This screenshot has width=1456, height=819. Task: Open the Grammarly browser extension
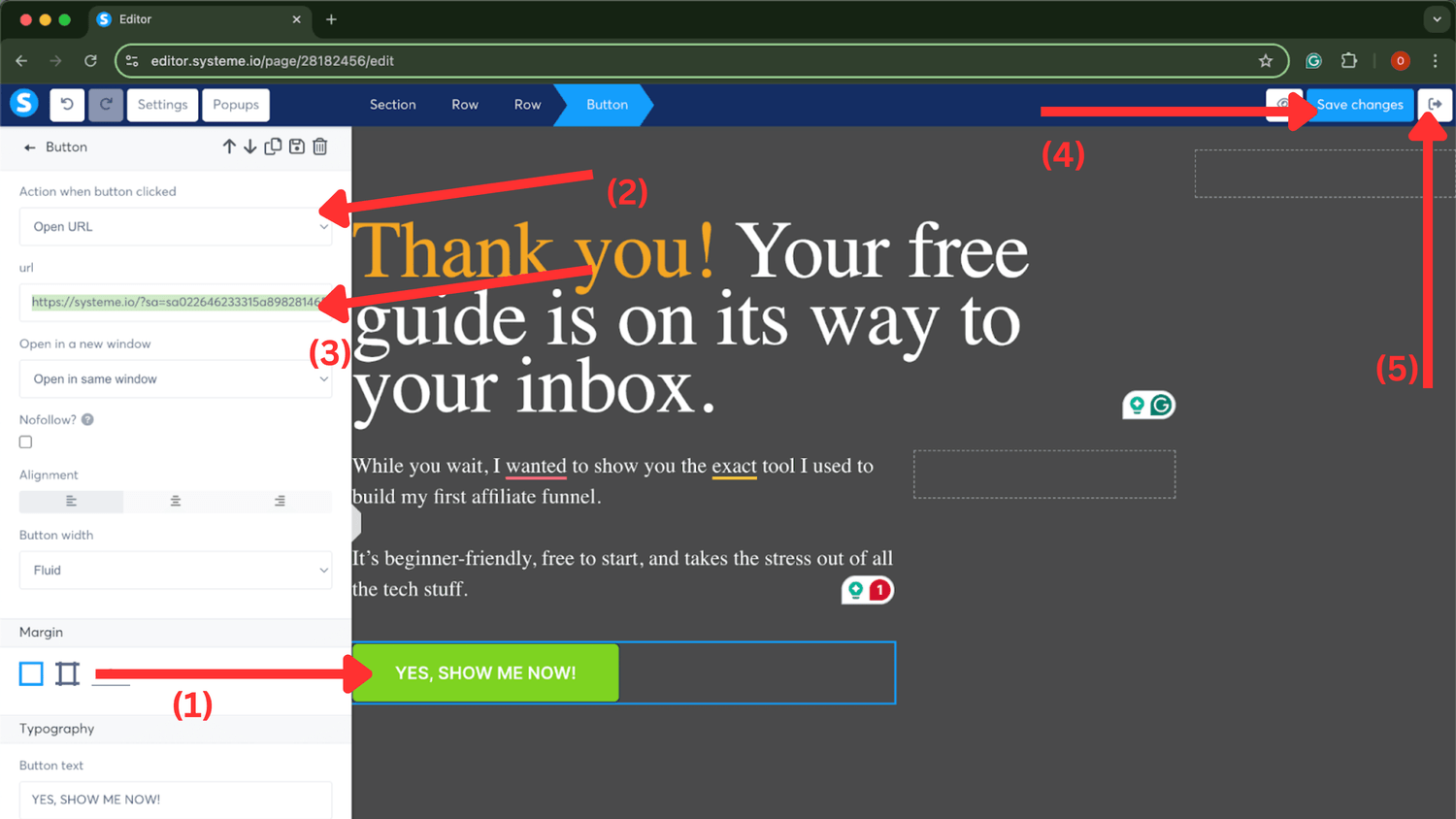(x=1314, y=60)
